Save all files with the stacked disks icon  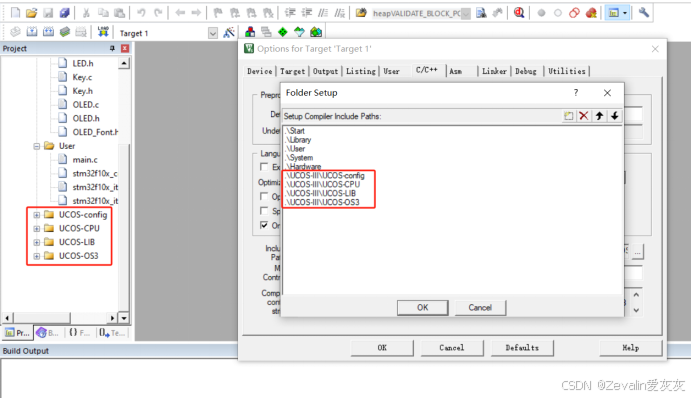click(x=64, y=13)
